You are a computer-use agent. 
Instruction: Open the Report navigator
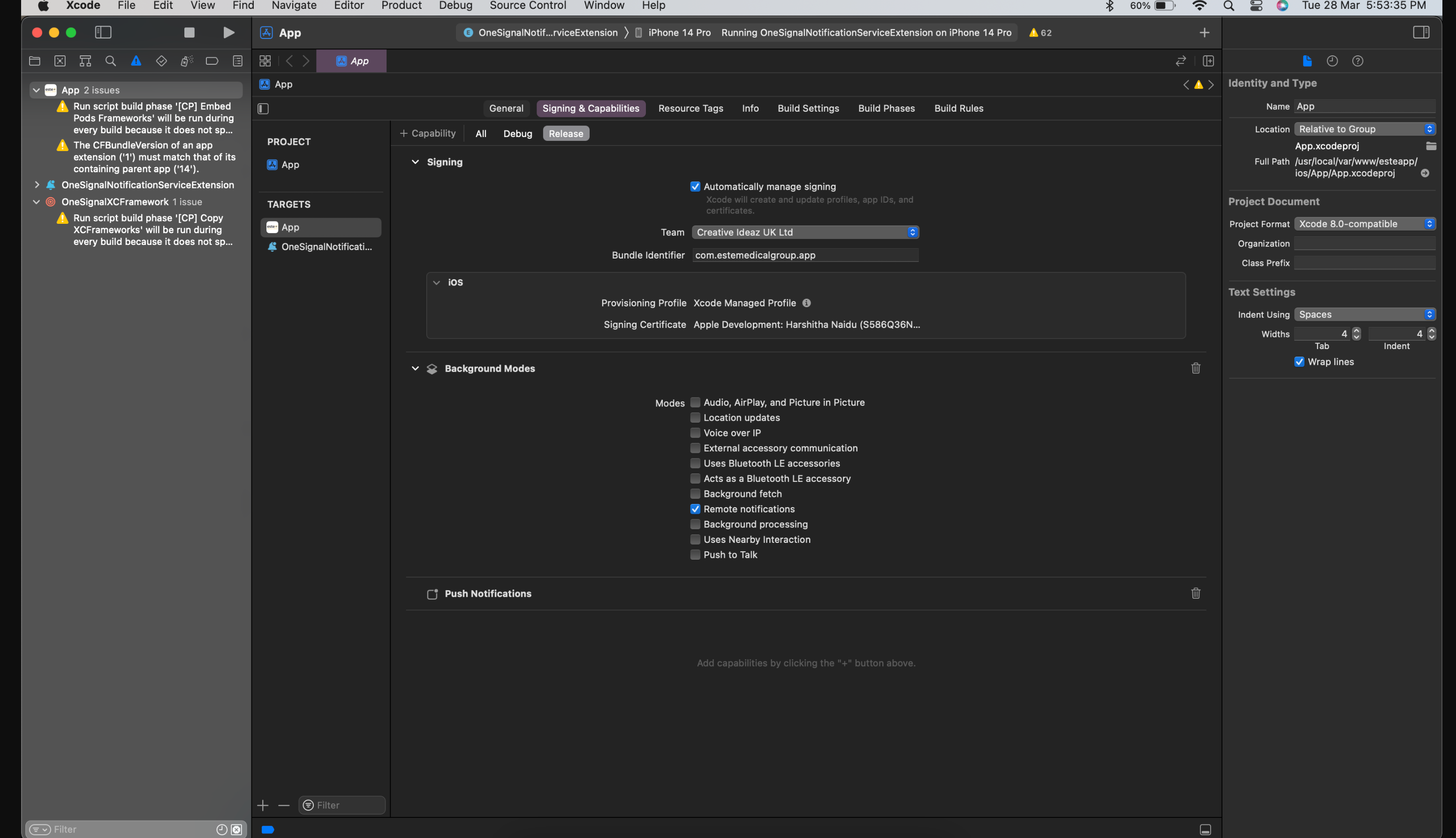[237, 61]
